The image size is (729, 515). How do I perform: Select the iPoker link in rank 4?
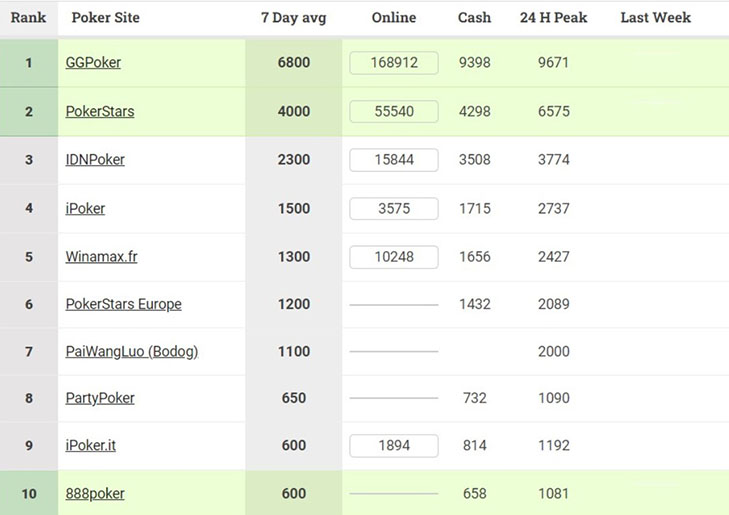coord(85,209)
